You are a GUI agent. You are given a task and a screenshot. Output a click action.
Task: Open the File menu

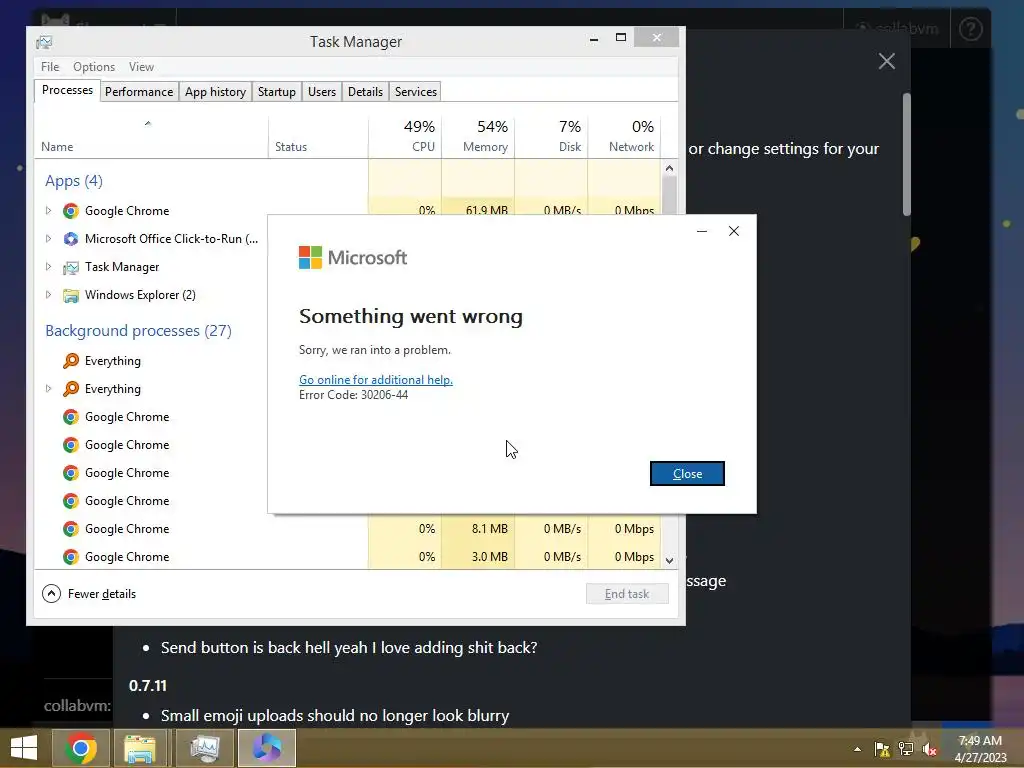click(x=50, y=67)
